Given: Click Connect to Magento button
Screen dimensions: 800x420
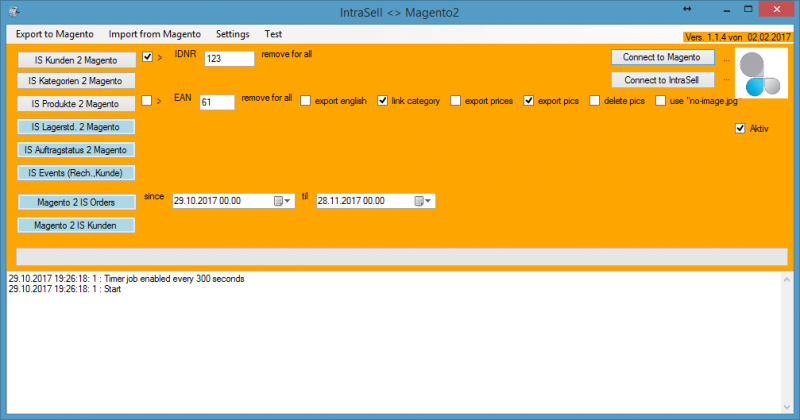Looking at the screenshot, I should point(662,57).
